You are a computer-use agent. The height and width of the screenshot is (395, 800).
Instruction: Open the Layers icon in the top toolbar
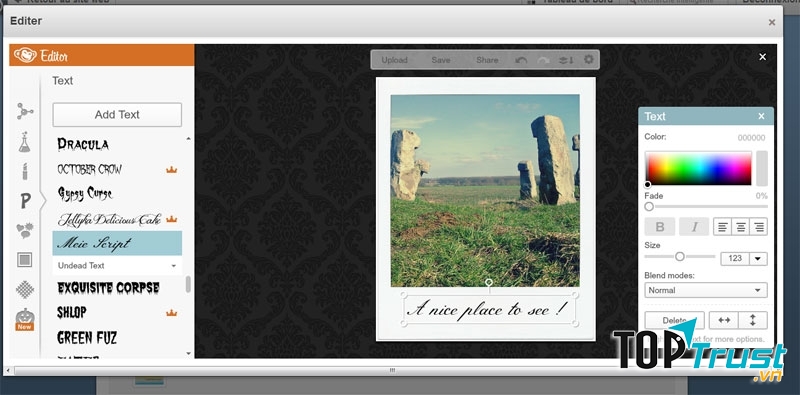tap(566, 60)
